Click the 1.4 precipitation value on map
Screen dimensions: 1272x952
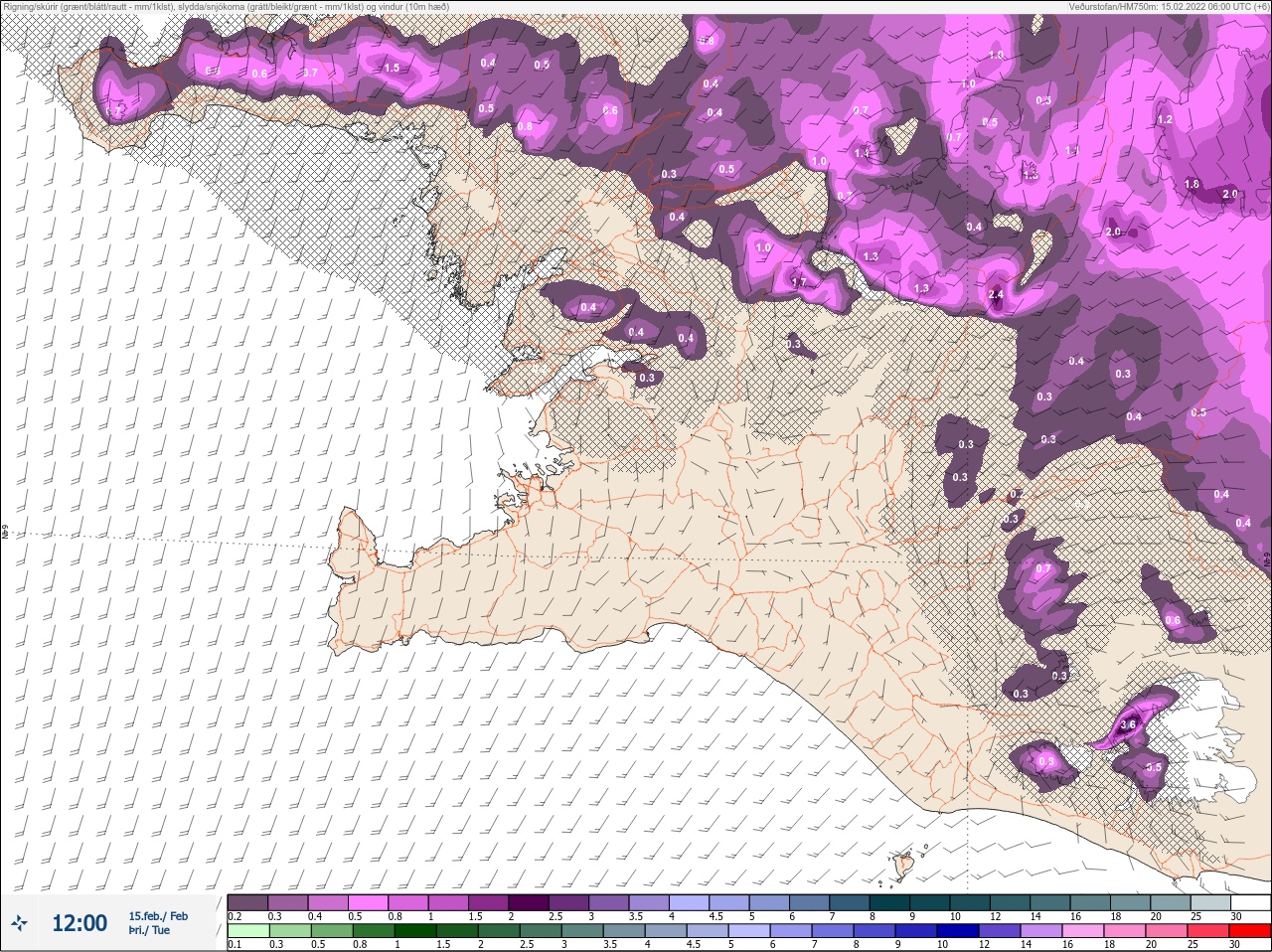click(862, 153)
